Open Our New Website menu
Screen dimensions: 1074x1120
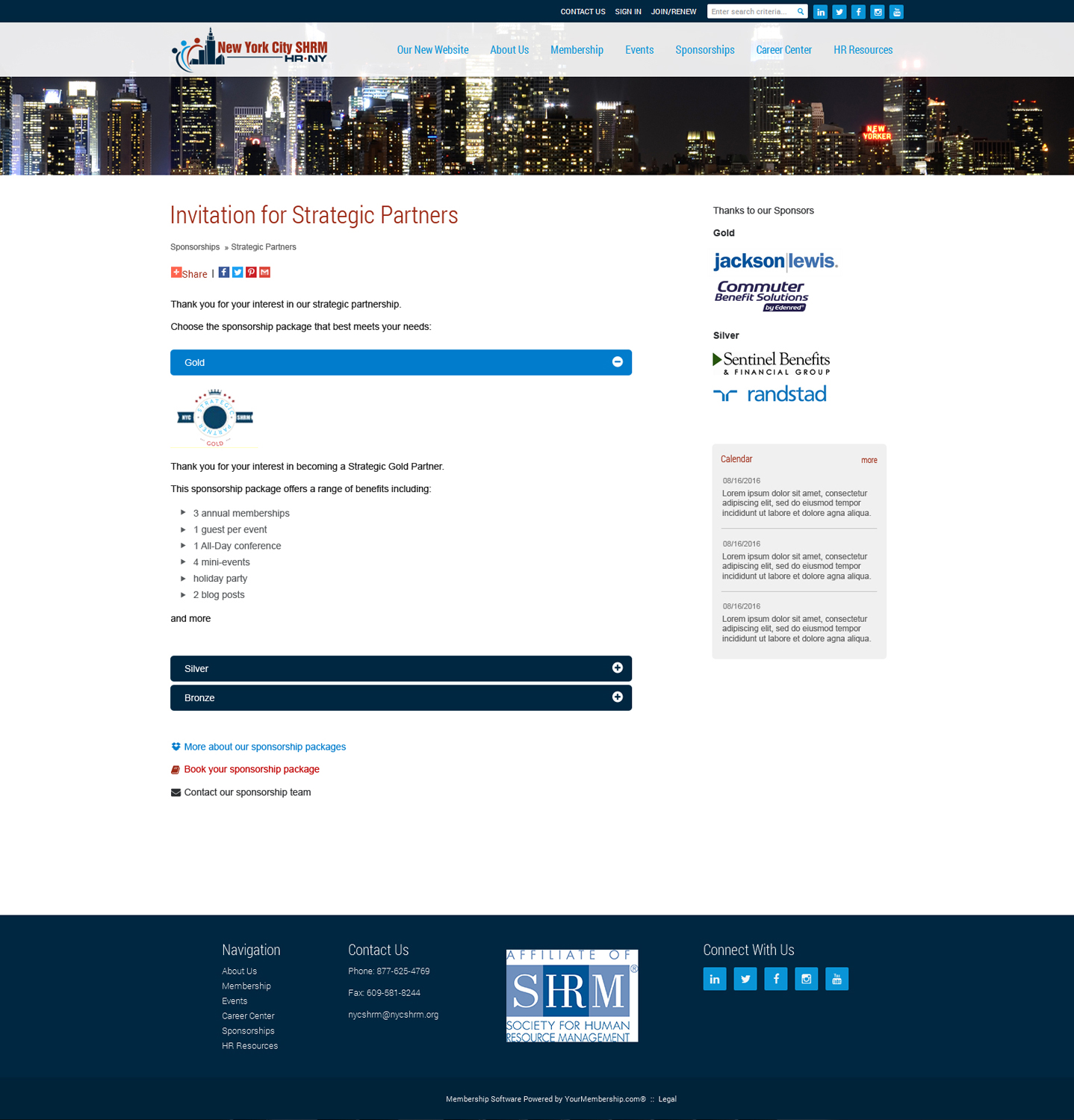click(x=432, y=50)
